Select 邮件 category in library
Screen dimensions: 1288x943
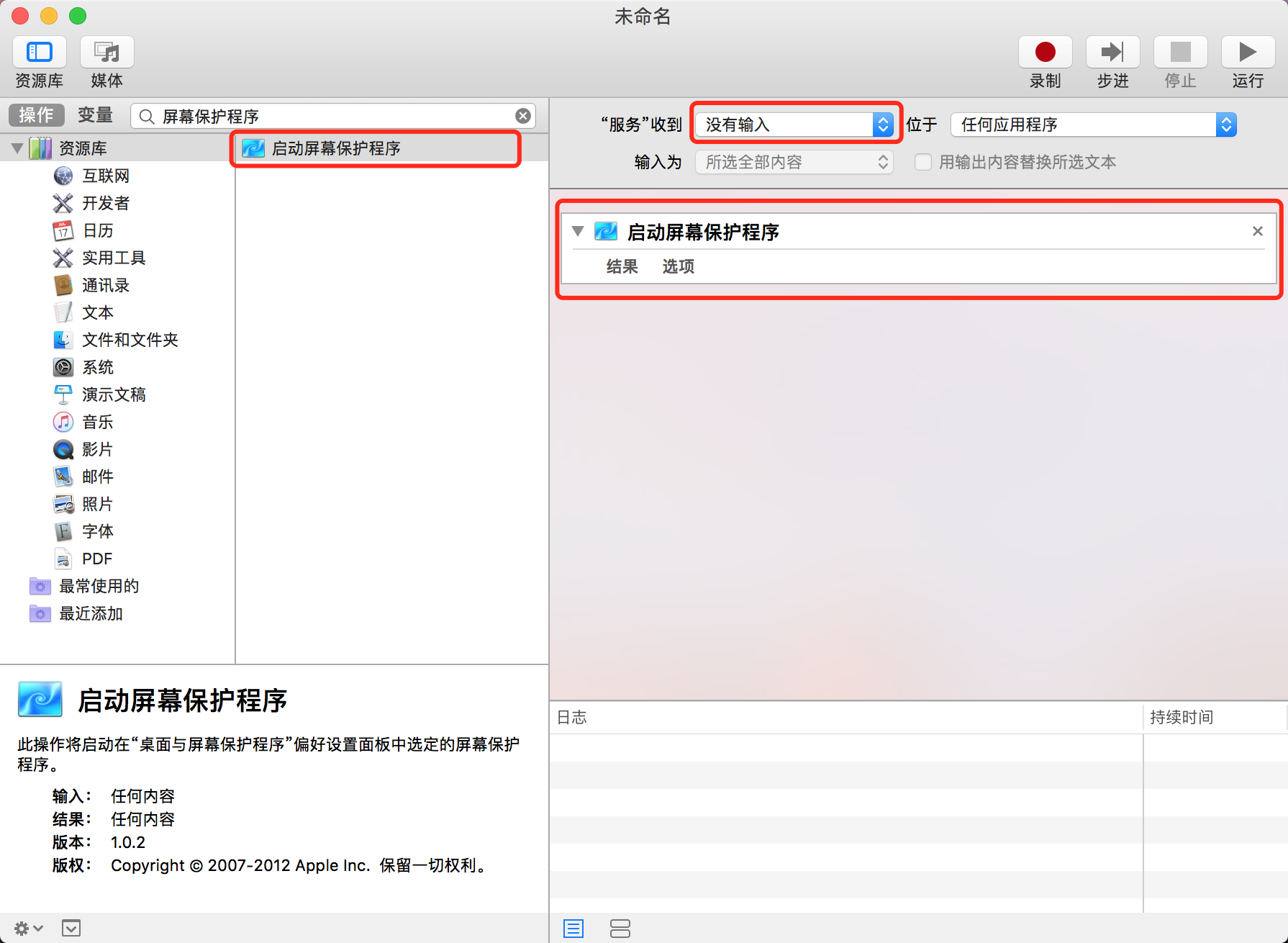tap(98, 477)
